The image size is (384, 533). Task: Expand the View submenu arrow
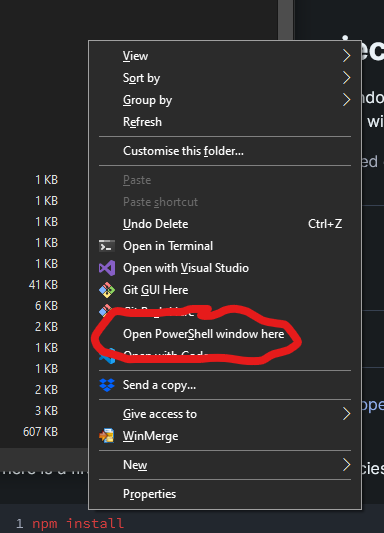click(x=346, y=56)
